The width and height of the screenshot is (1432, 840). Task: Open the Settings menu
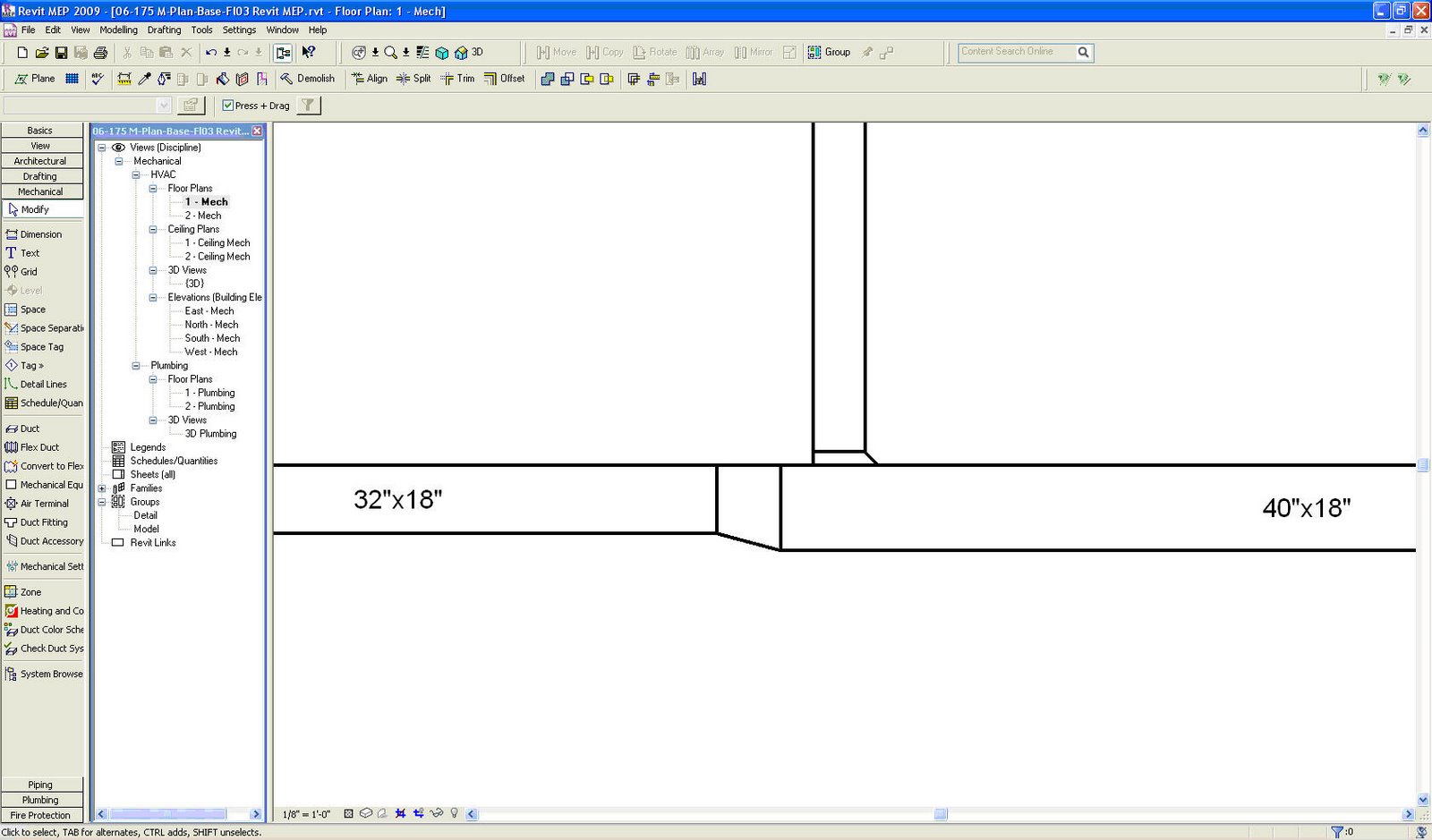pyautogui.click(x=240, y=30)
